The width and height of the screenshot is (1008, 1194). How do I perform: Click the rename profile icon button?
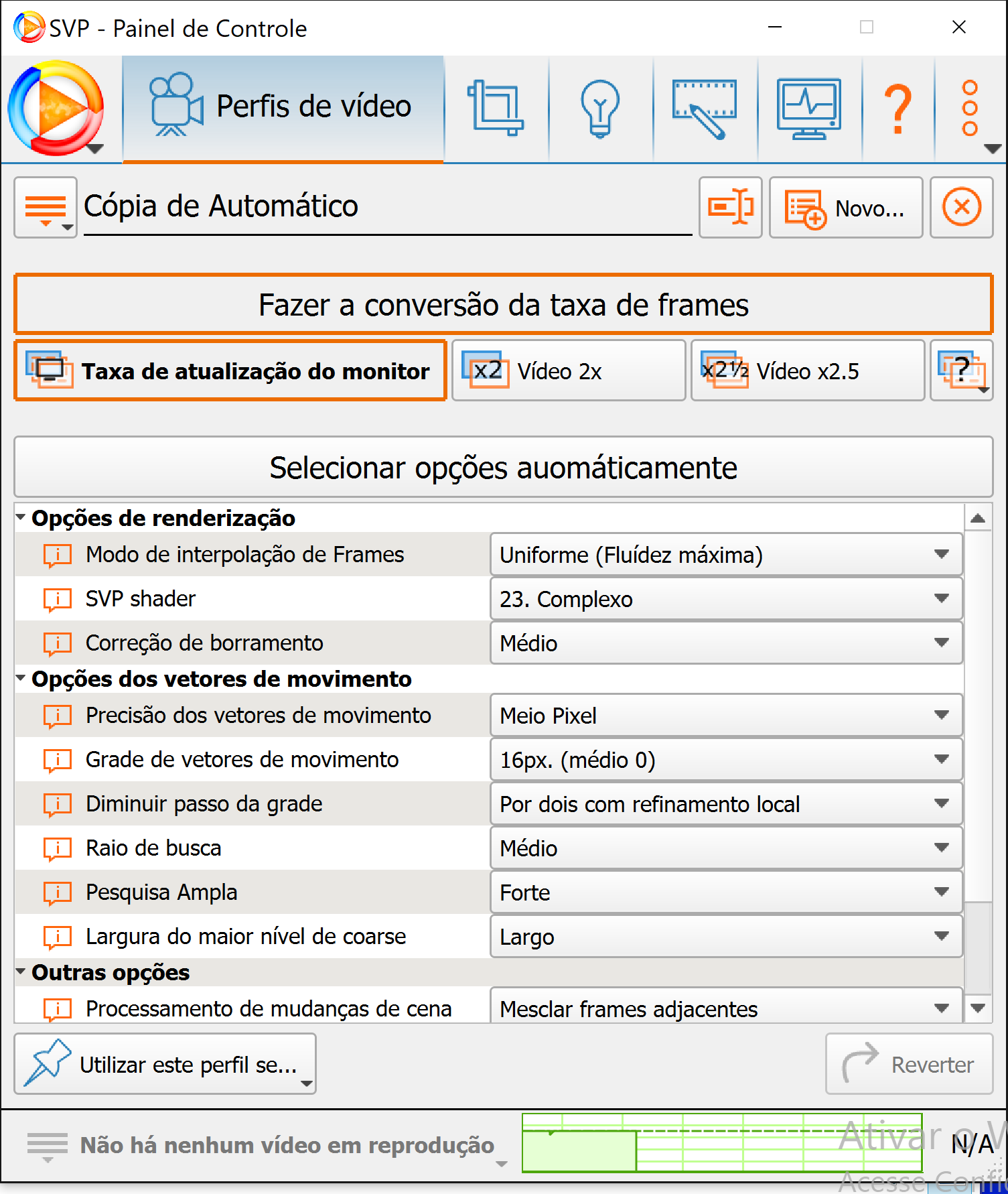coord(730,207)
